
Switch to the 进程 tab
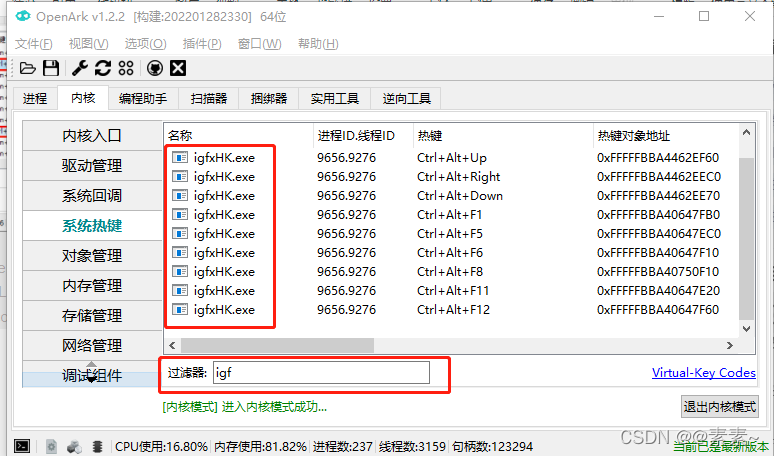(35, 98)
